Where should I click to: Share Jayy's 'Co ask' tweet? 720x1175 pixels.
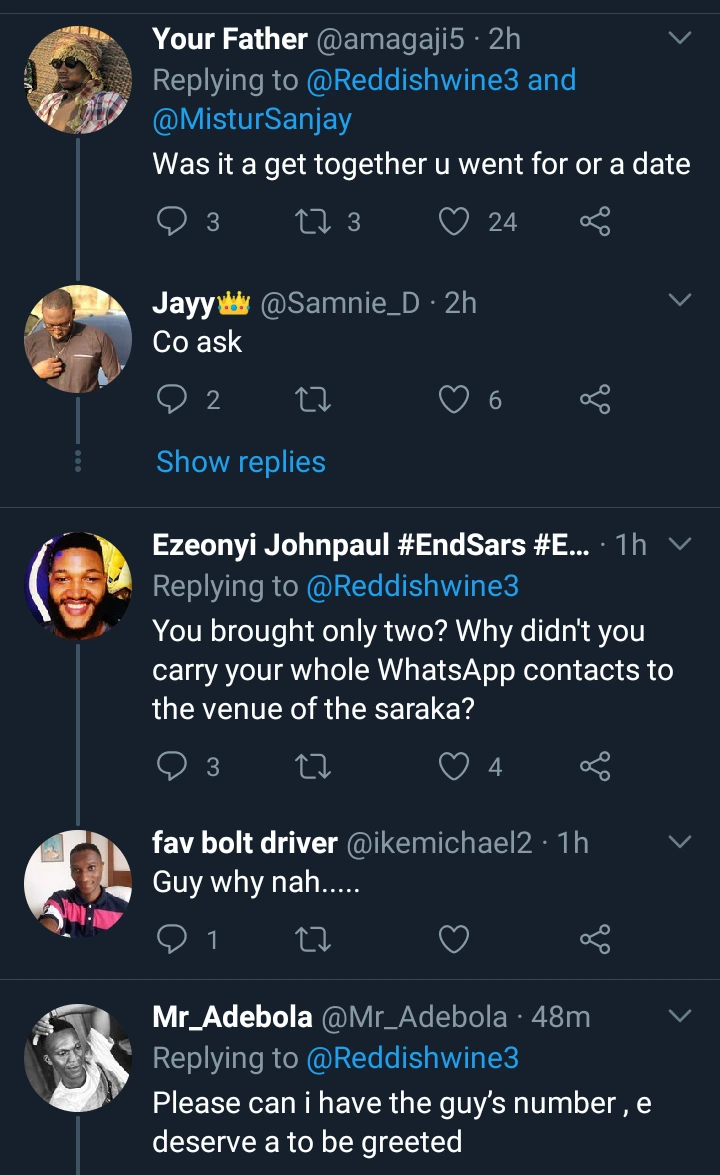tap(595, 401)
